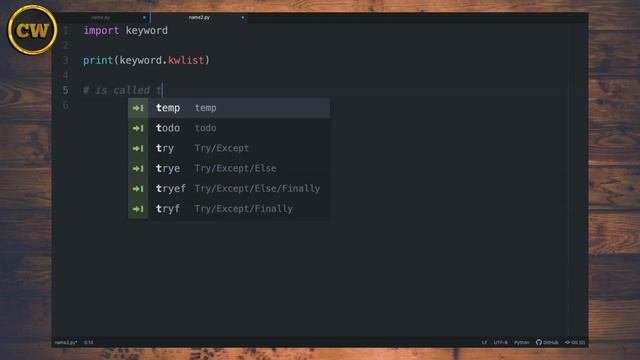Screen dimensions: 640x360
Task: Click the modified dot on the name.py tab
Action: click(144, 18)
